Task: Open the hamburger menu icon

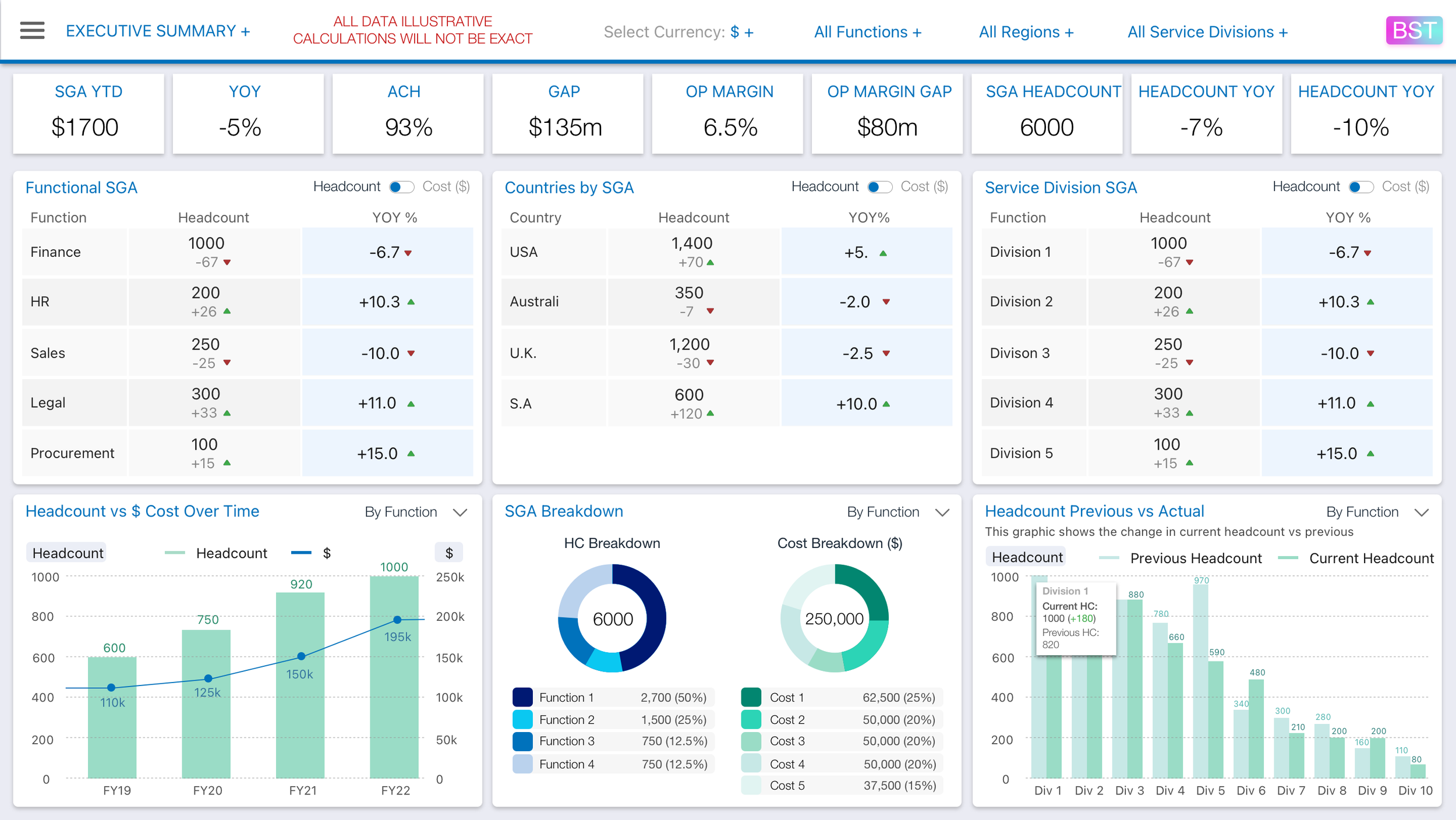Action: (x=32, y=30)
